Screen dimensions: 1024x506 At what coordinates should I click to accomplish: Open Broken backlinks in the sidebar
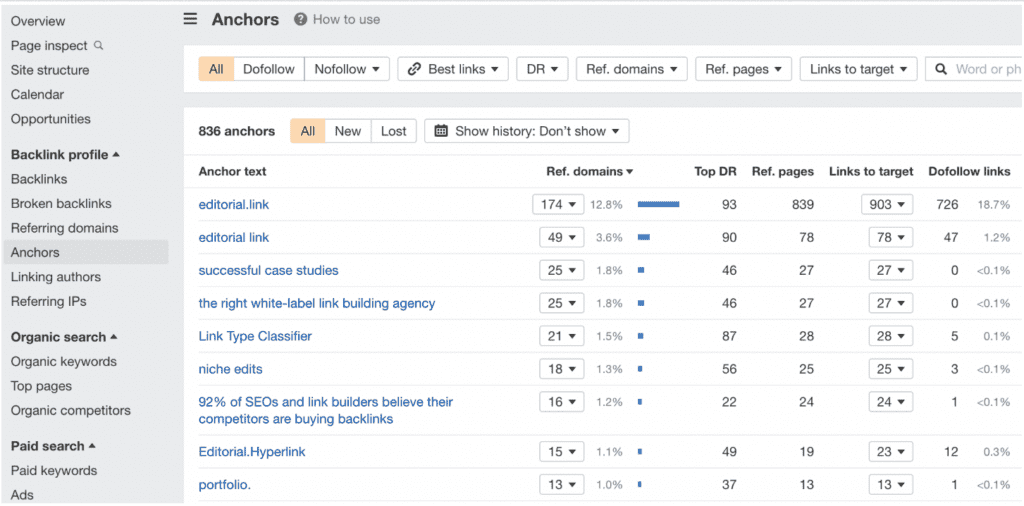61,204
